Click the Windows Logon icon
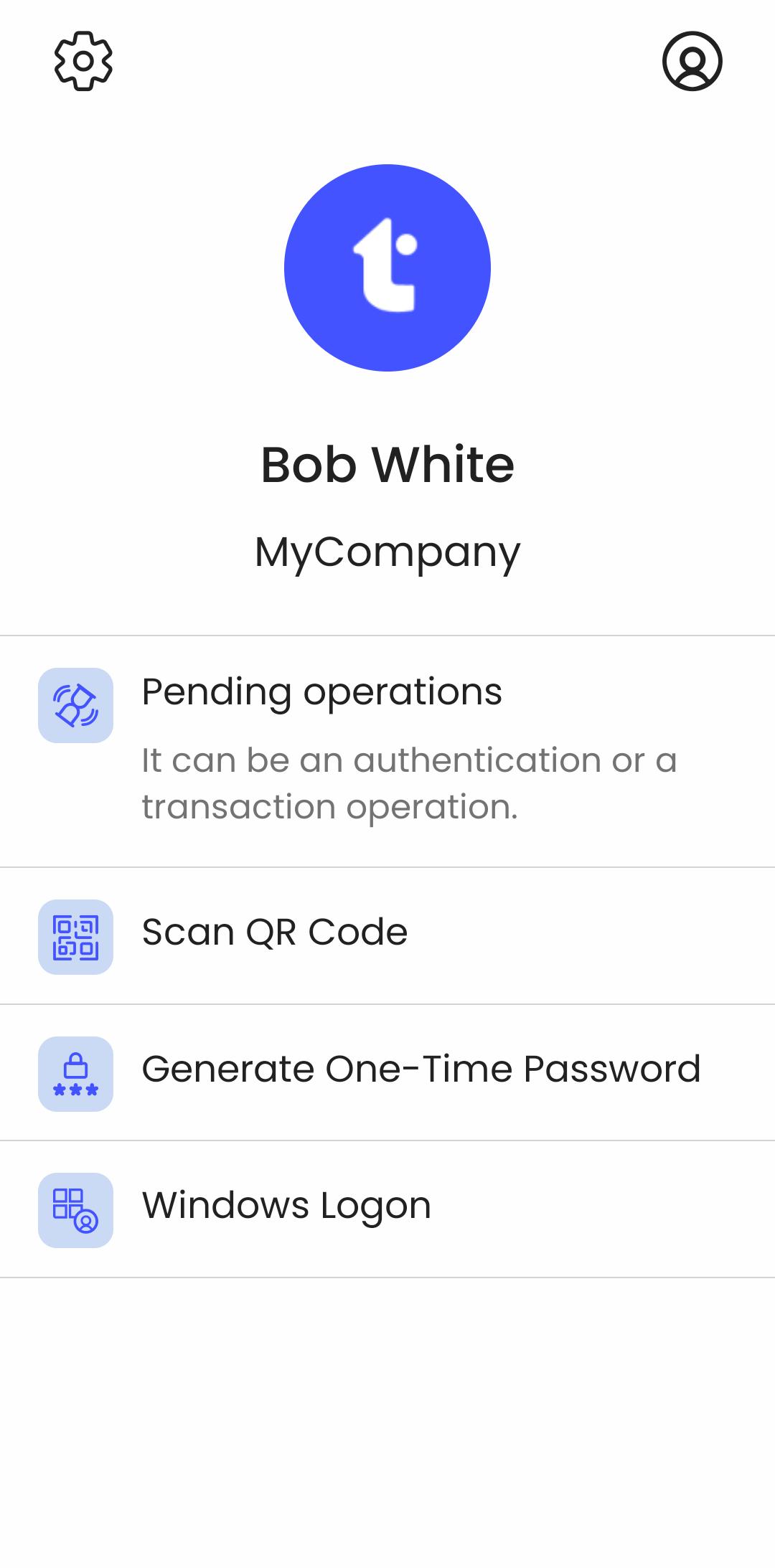Image resolution: width=775 pixels, height=1568 pixels. [x=75, y=1210]
